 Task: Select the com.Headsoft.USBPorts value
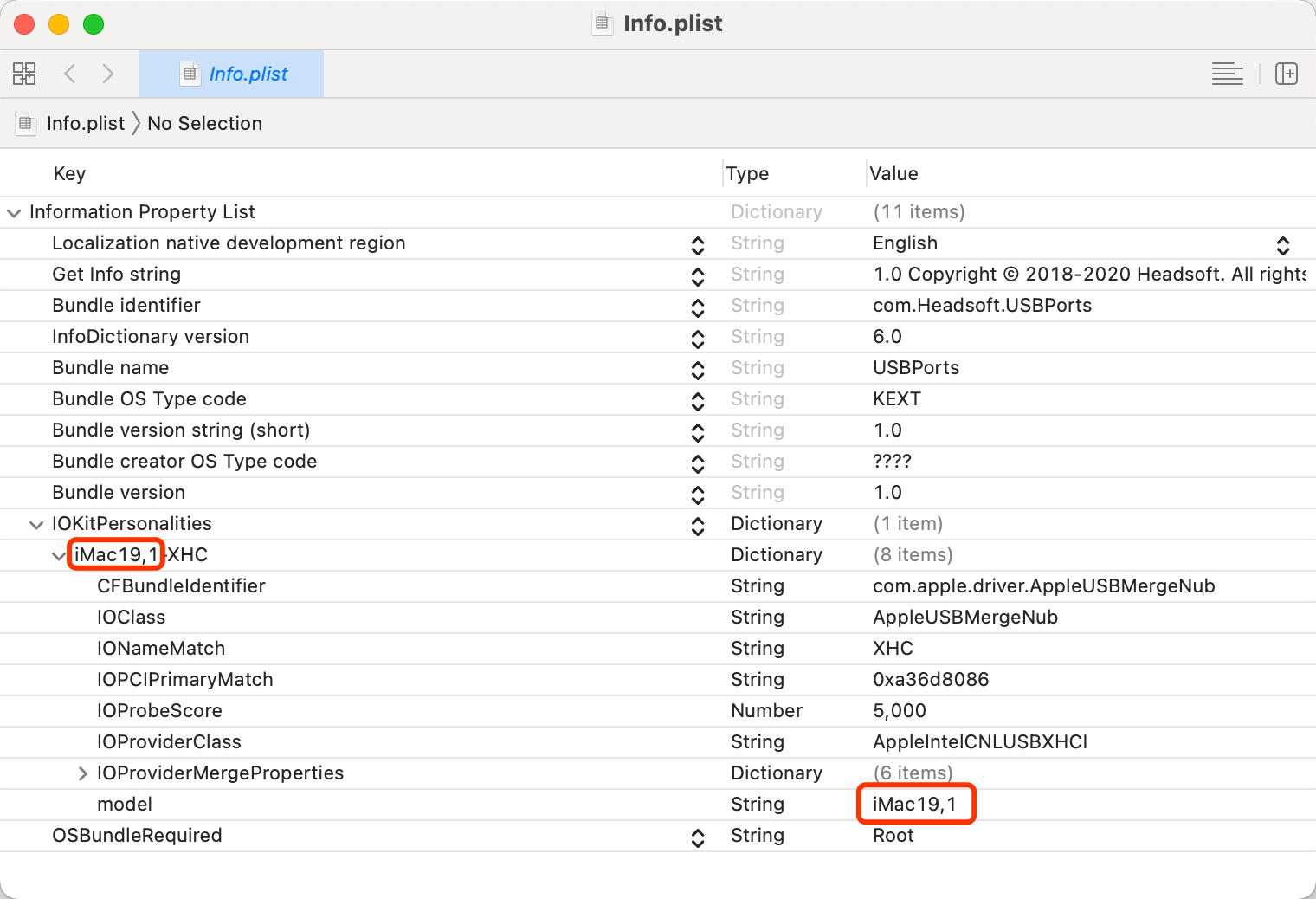pos(982,305)
